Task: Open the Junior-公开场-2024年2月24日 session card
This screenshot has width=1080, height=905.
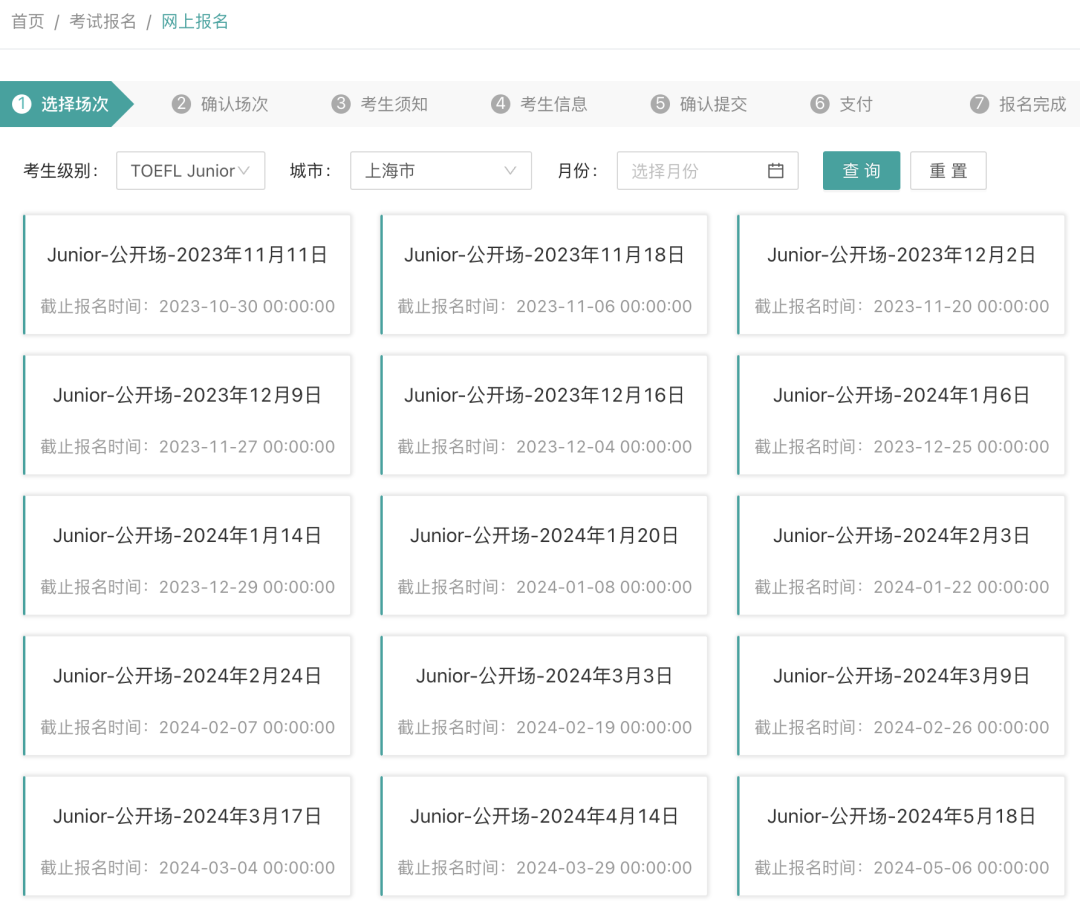Action: [187, 696]
